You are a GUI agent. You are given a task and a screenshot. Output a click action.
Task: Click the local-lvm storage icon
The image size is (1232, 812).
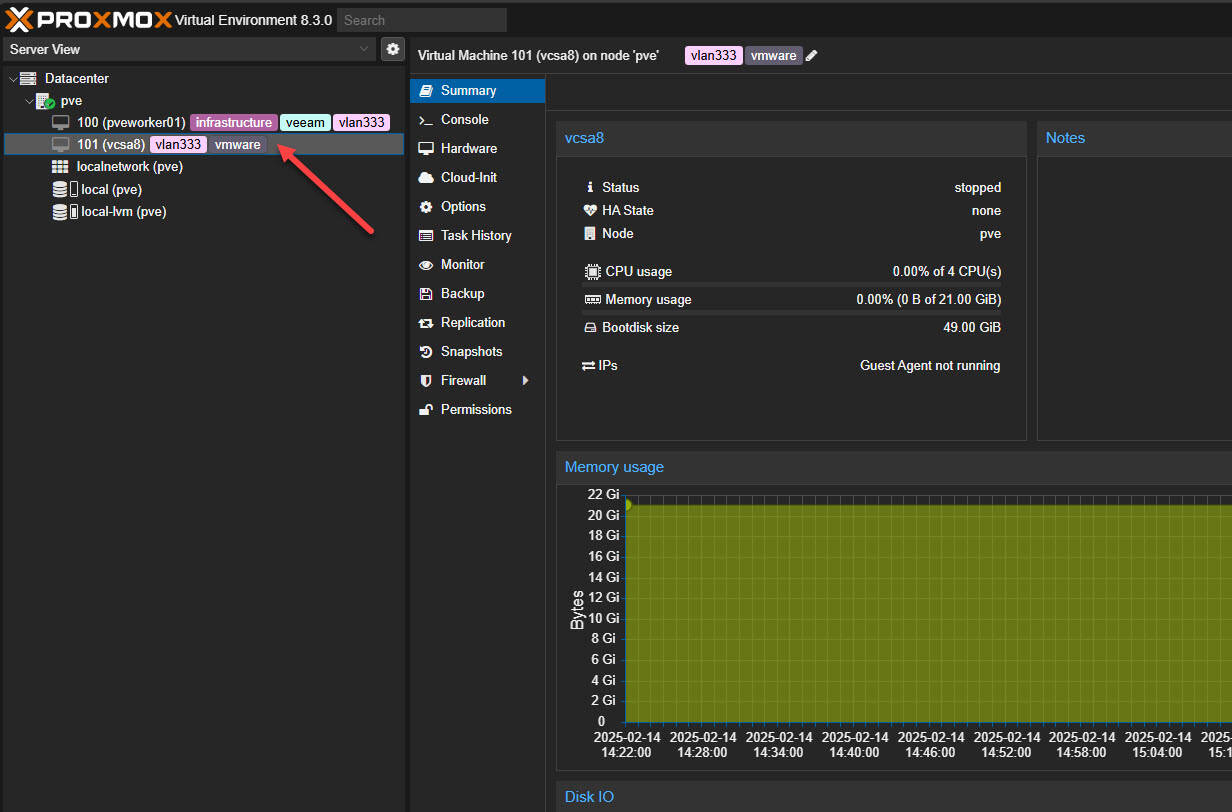point(64,212)
